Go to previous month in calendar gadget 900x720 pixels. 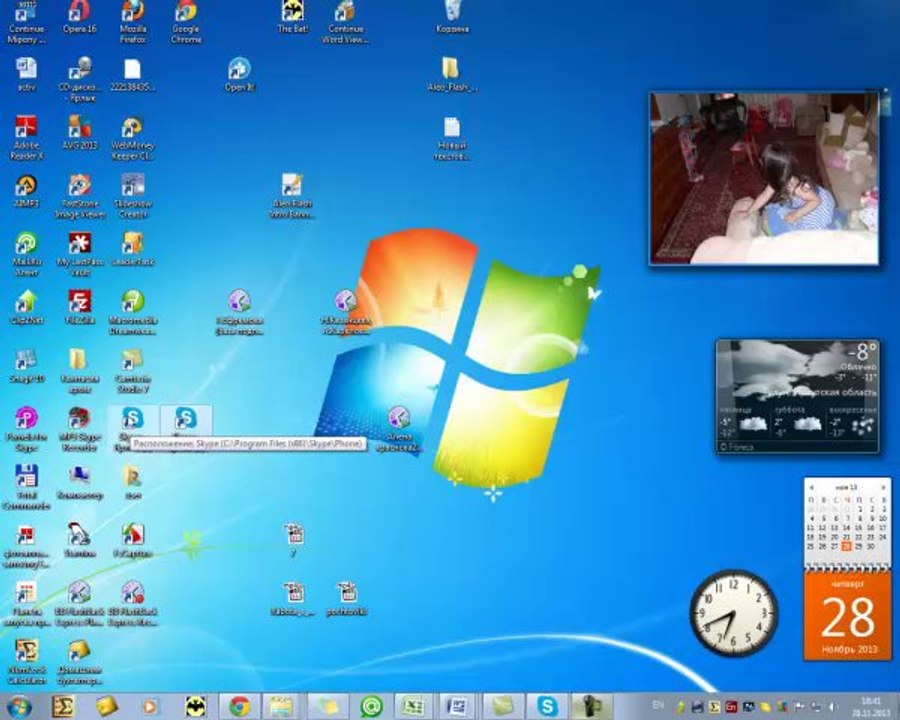(812, 487)
